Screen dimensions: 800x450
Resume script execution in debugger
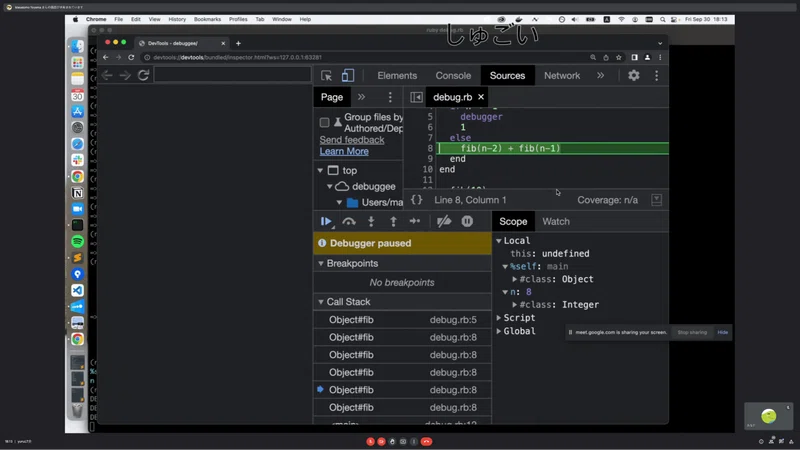(x=326, y=221)
